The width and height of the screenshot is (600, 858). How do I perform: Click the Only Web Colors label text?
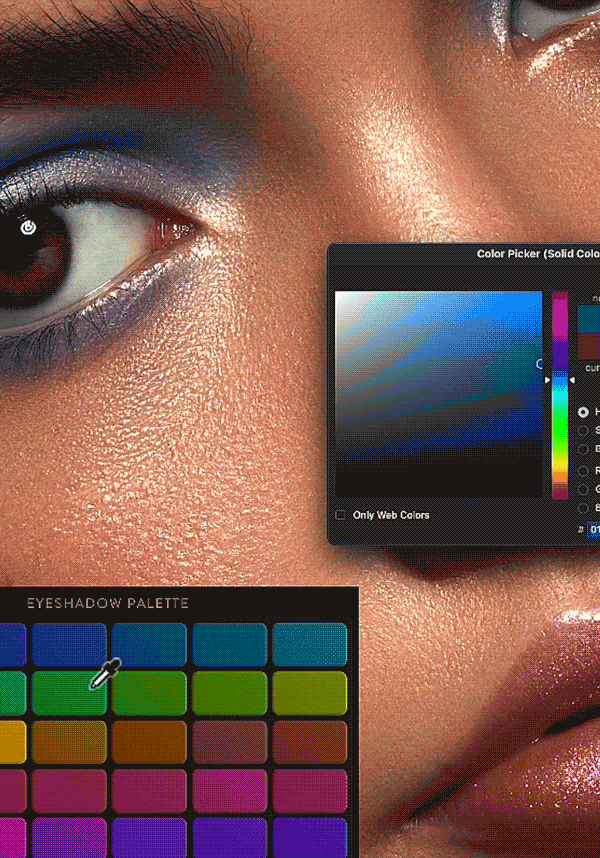point(391,515)
